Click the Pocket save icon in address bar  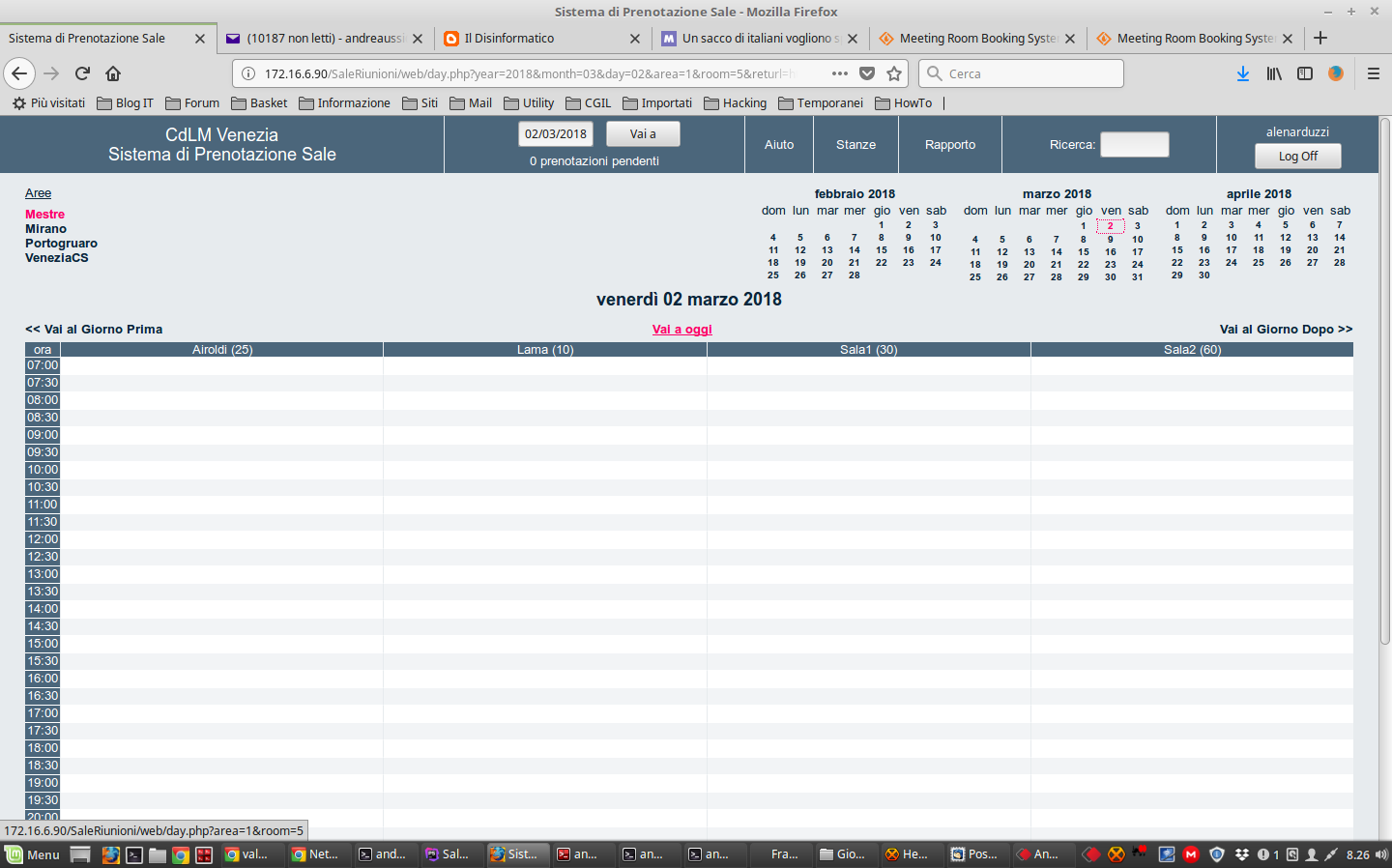[x=867, y=73]
